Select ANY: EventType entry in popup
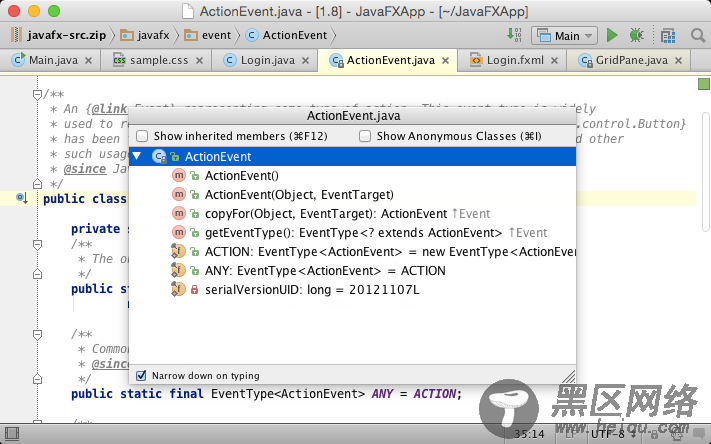This screenshot has height=444, width=711. (x=352, y=271)
